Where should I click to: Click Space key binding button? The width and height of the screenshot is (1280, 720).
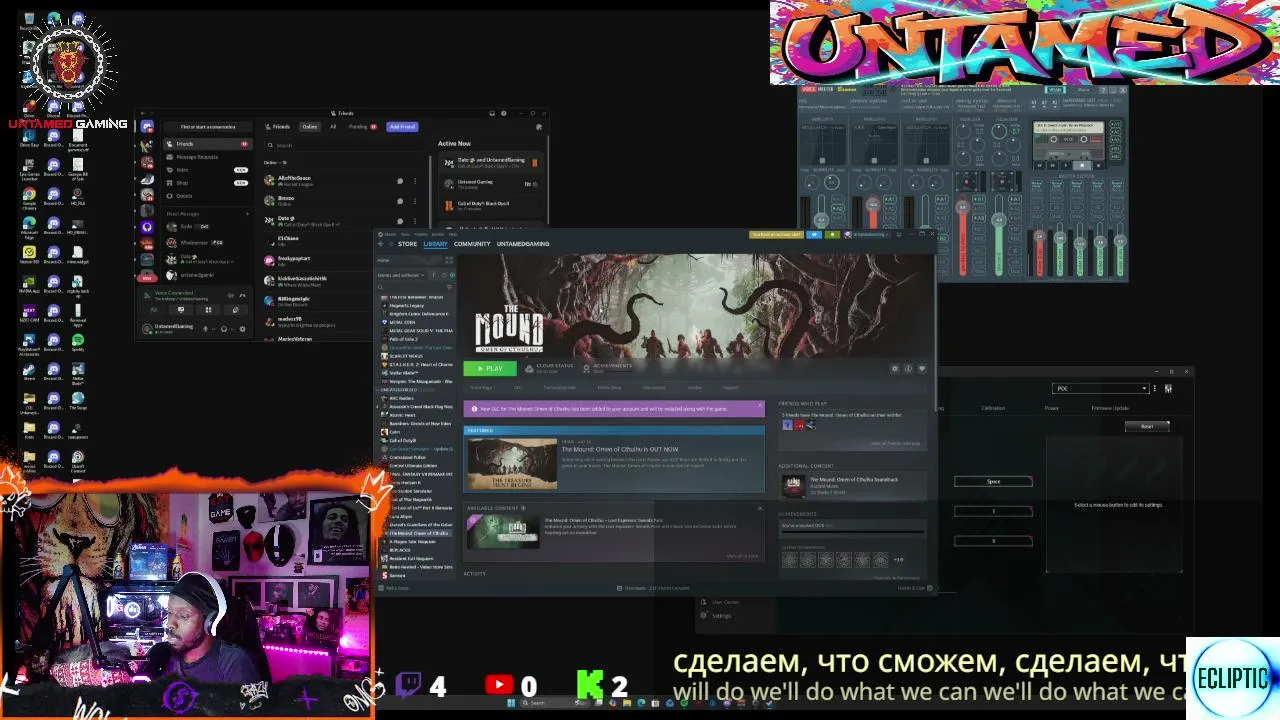pos(993,481)
